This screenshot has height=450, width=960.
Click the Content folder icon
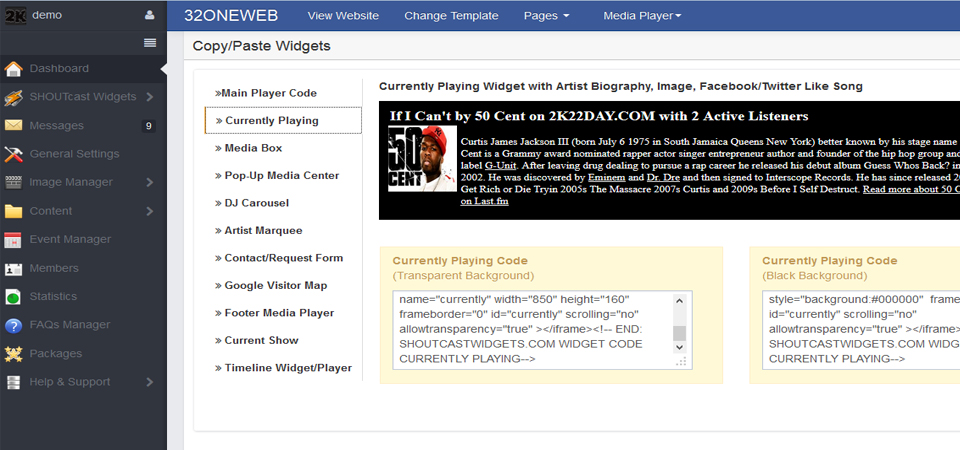[13, 211]
